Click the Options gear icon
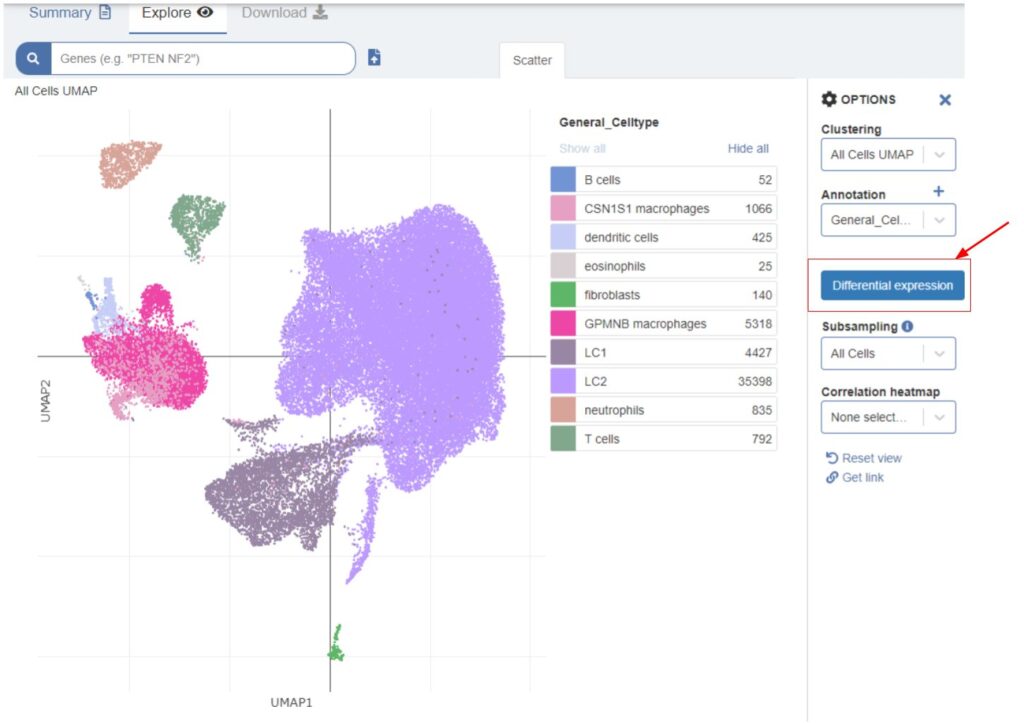This screenshot has height=723, width=1024. click(x=829, y=100)
